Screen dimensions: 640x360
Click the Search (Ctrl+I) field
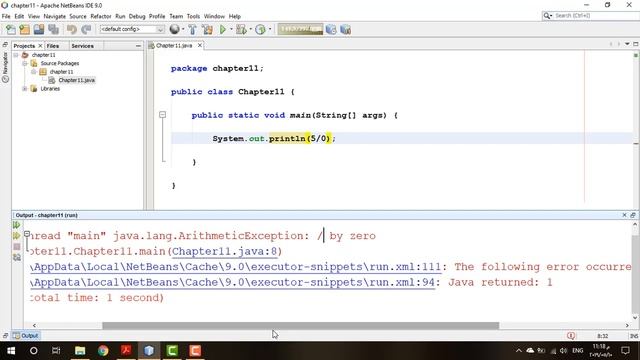coord(591,16)
